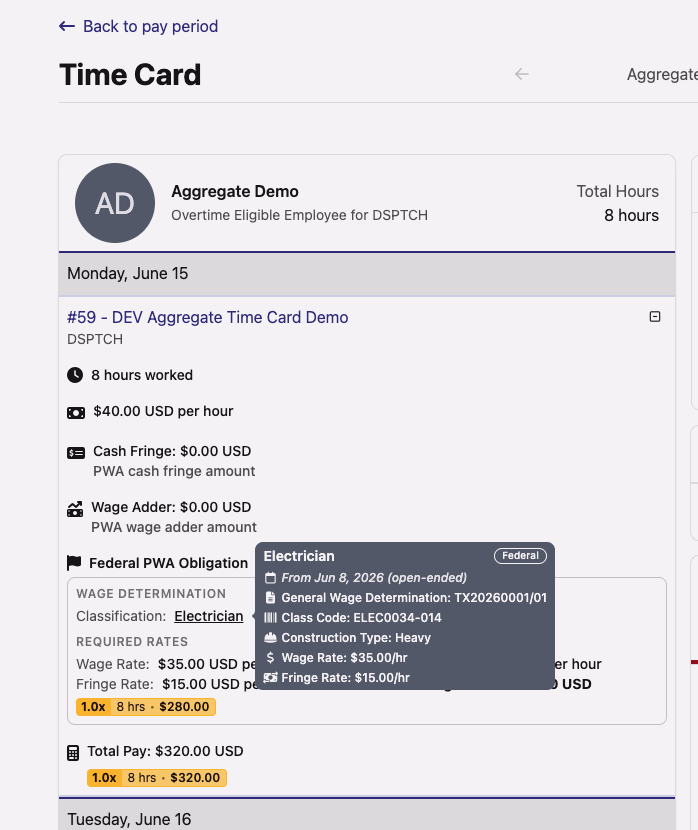Click the Total Hours 8 hours value
The image size is (698, 830).
tap(631, 215)
